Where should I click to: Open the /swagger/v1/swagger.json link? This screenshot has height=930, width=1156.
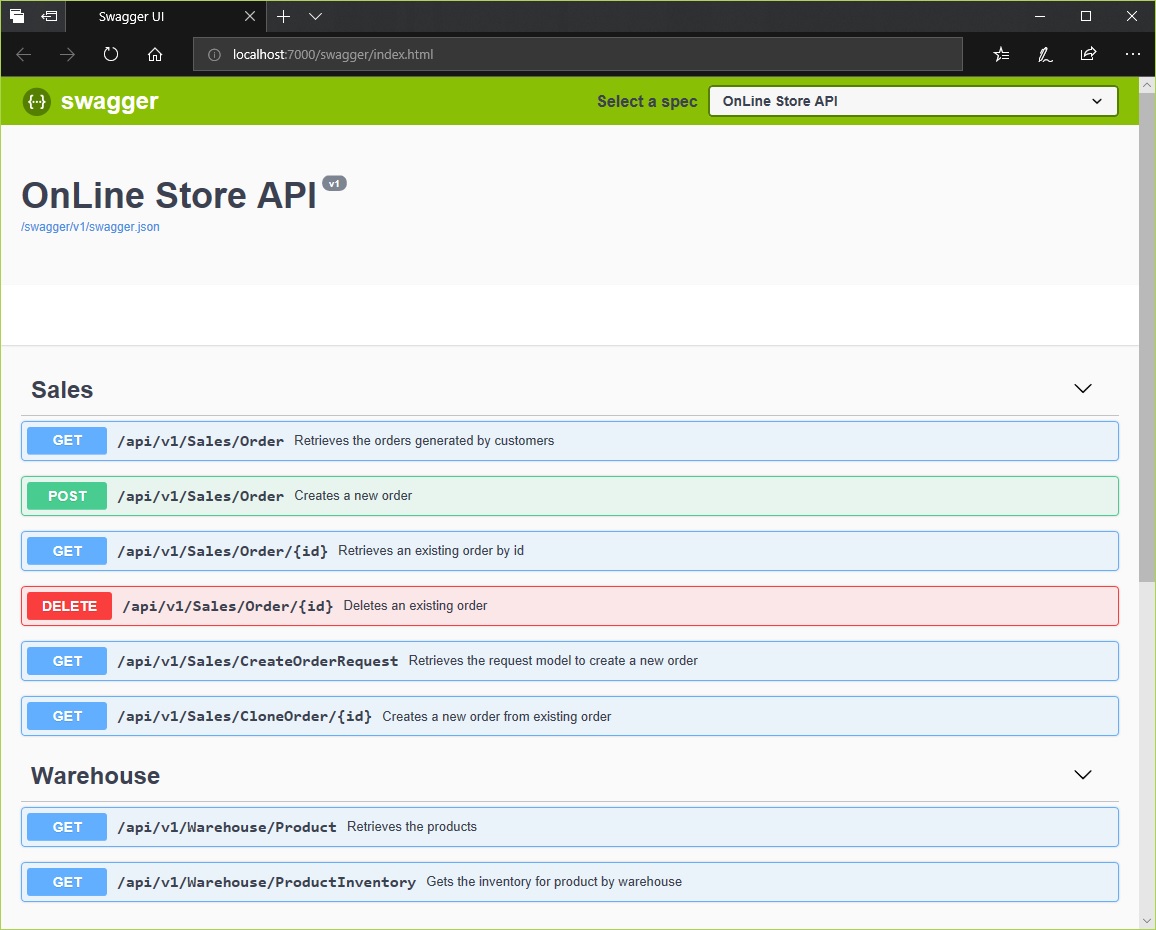point(90,226)
